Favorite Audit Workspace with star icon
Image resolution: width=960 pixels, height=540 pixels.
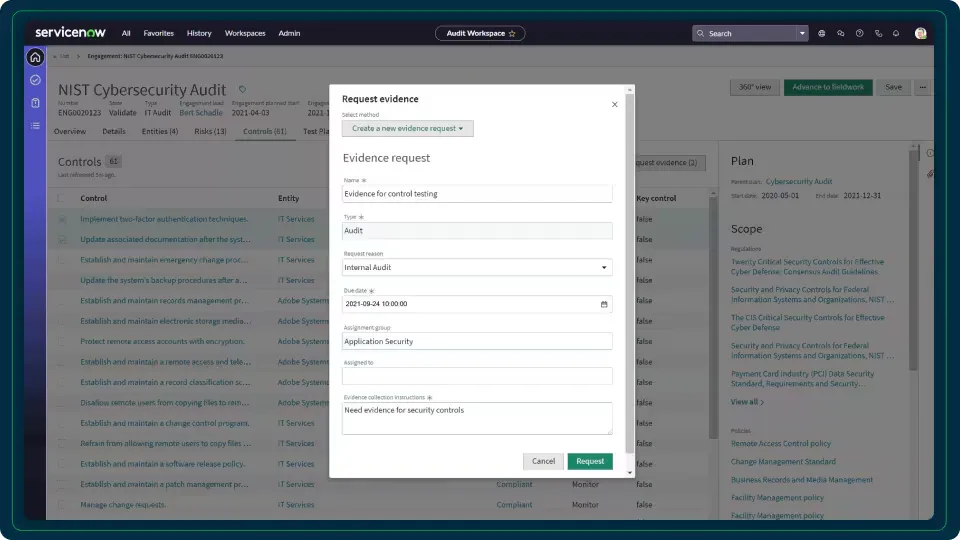512,33
